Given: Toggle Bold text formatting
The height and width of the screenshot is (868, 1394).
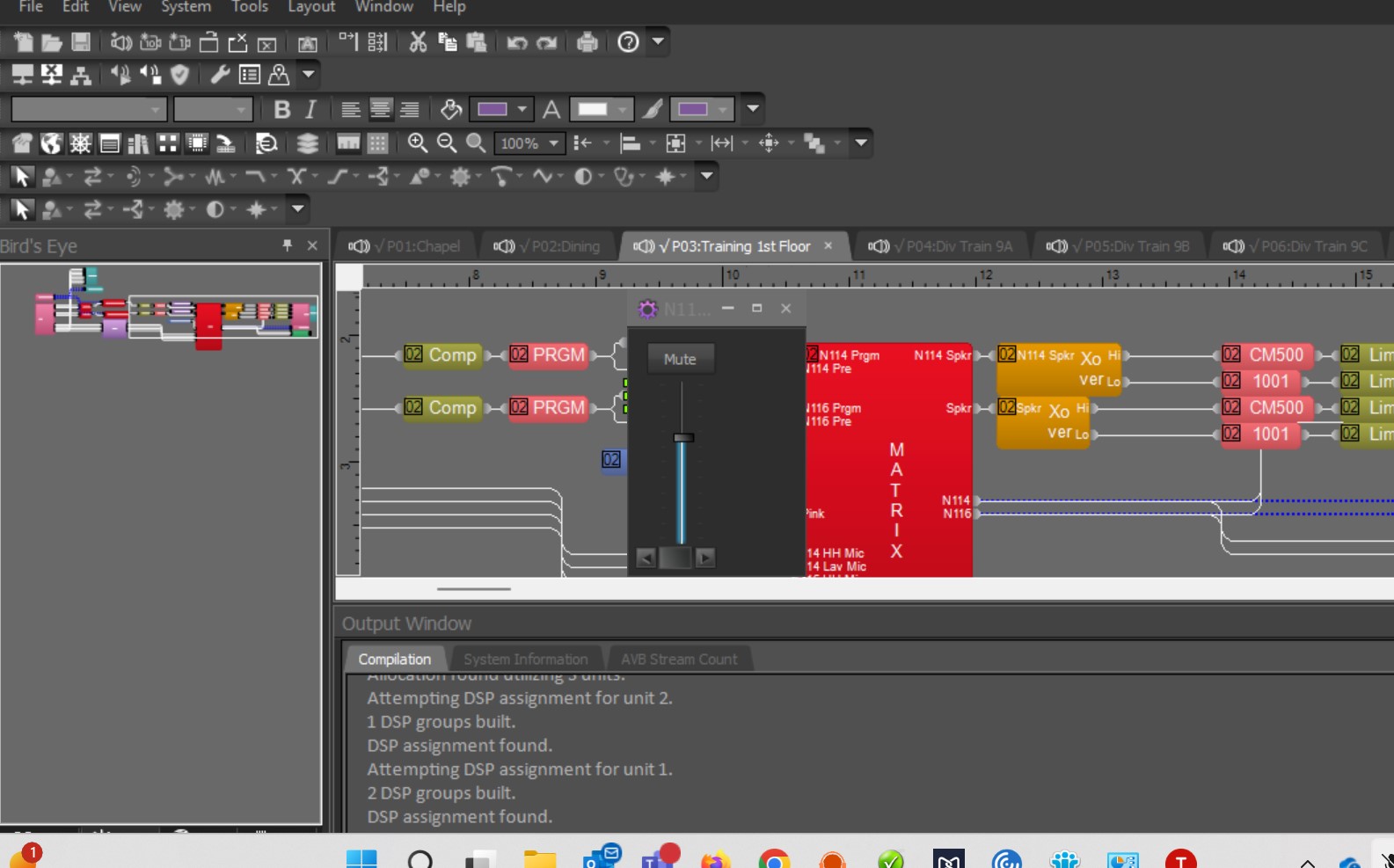Looking at the screenshot, I should (281, 109).
